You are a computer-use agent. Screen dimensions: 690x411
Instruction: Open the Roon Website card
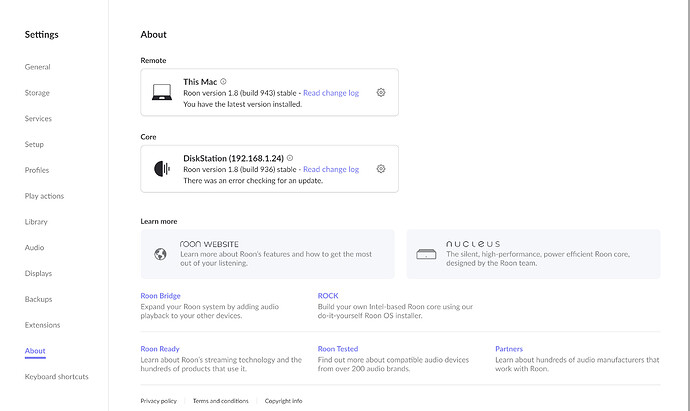click(268, 254)
